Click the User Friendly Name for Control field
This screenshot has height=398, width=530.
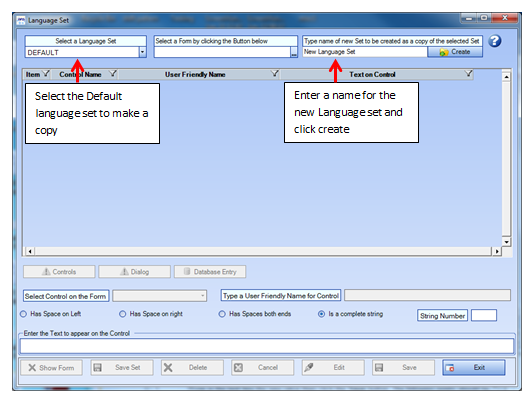[428, 295]
